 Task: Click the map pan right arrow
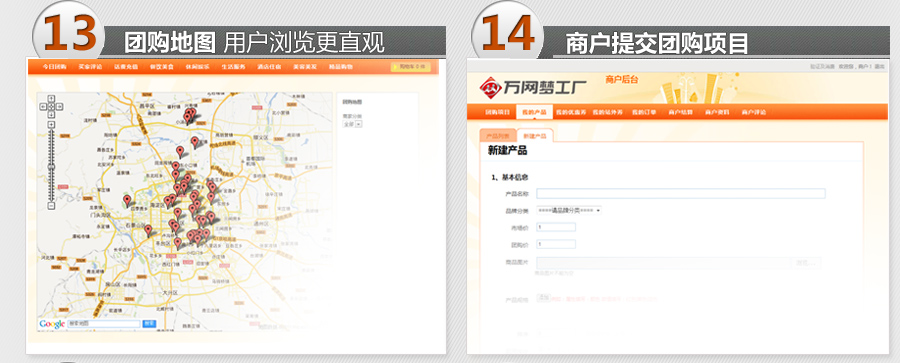click(x=60, y=106)
